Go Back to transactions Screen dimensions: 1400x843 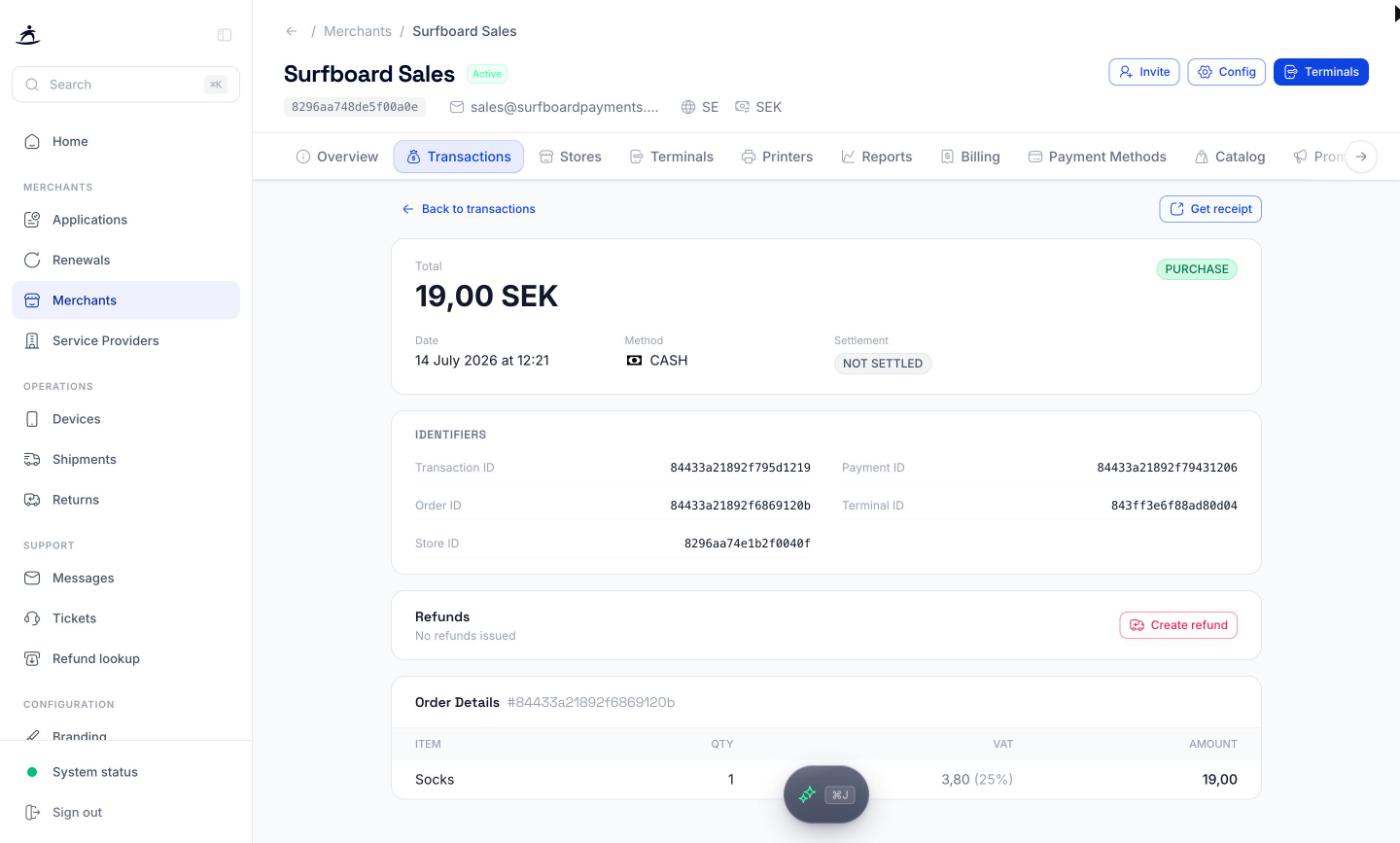(x=468, y=209)
